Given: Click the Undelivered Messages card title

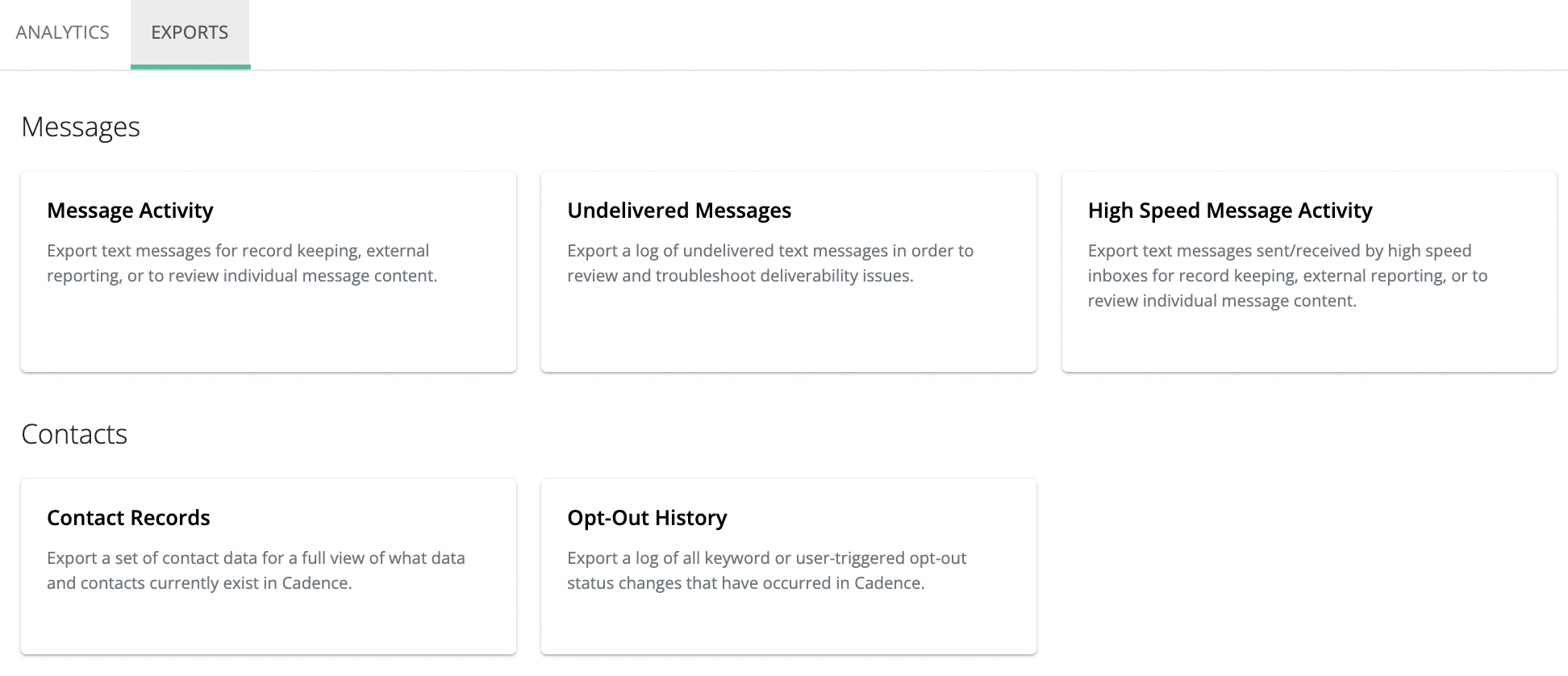Looking at the screenshot, I should (679, 211).
